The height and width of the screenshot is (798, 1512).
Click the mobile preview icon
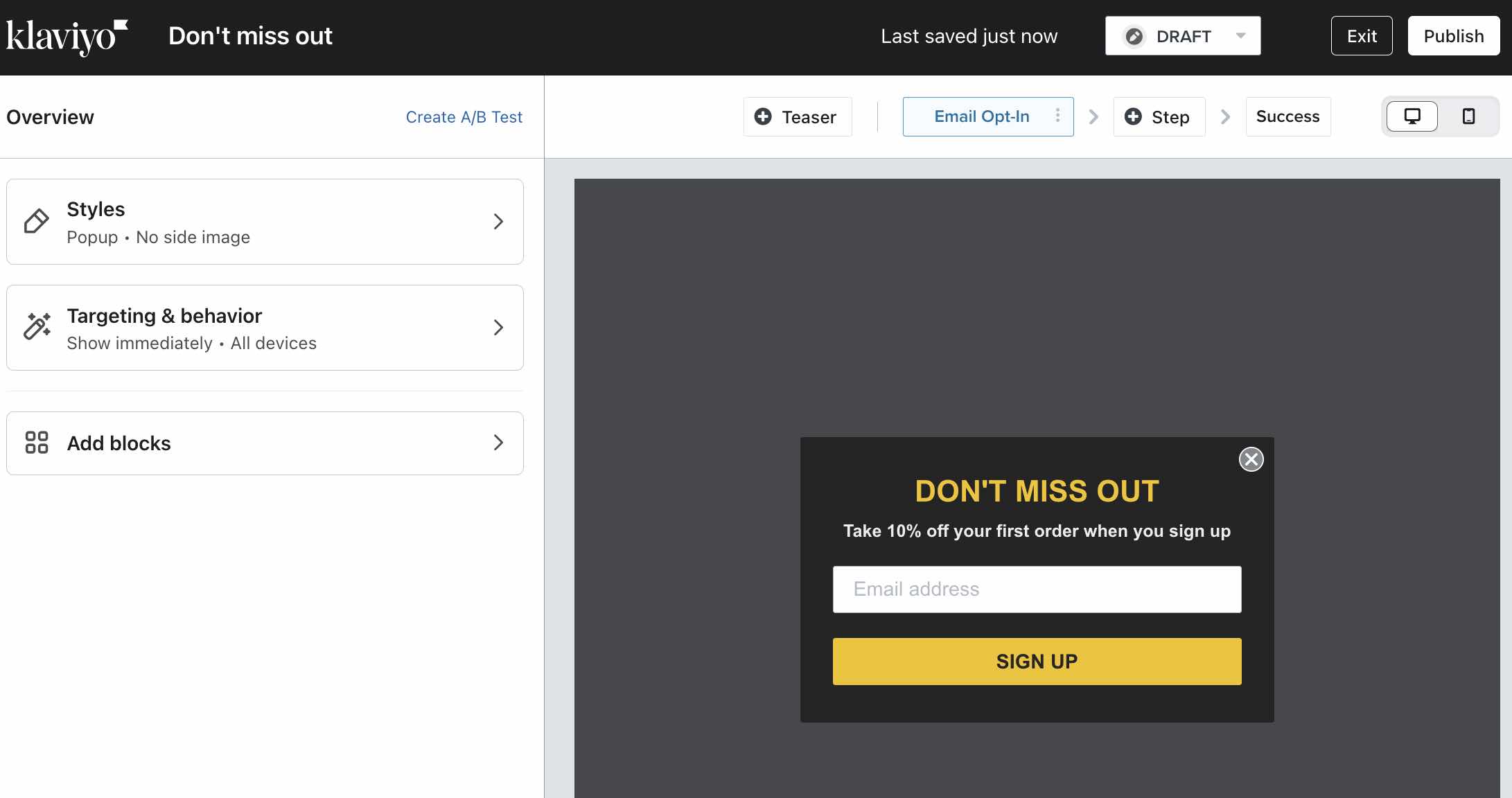point(1468,116)
